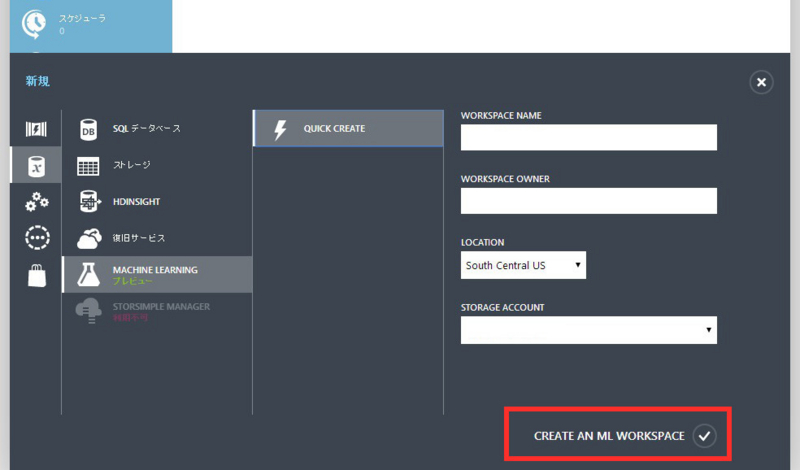Focus the WORKSPACE OWNER text field
Screen dimensions: 800x470
(589, 201)
